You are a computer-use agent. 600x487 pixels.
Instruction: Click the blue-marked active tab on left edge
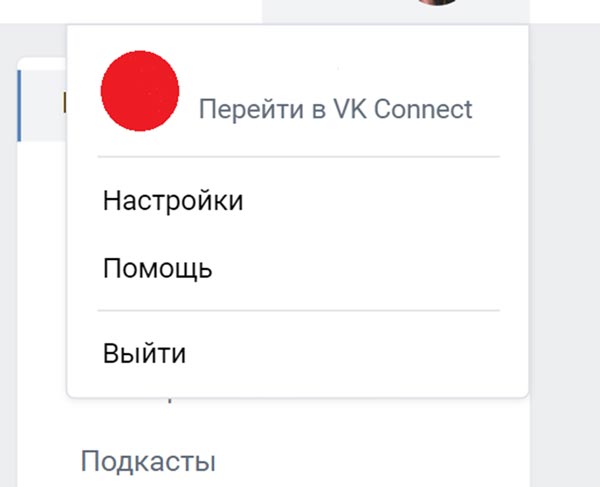pos(42,106)
